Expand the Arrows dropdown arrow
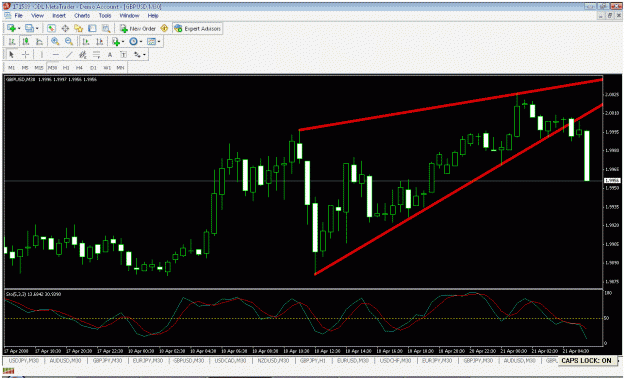625x378 pixels. click(145, 55)
